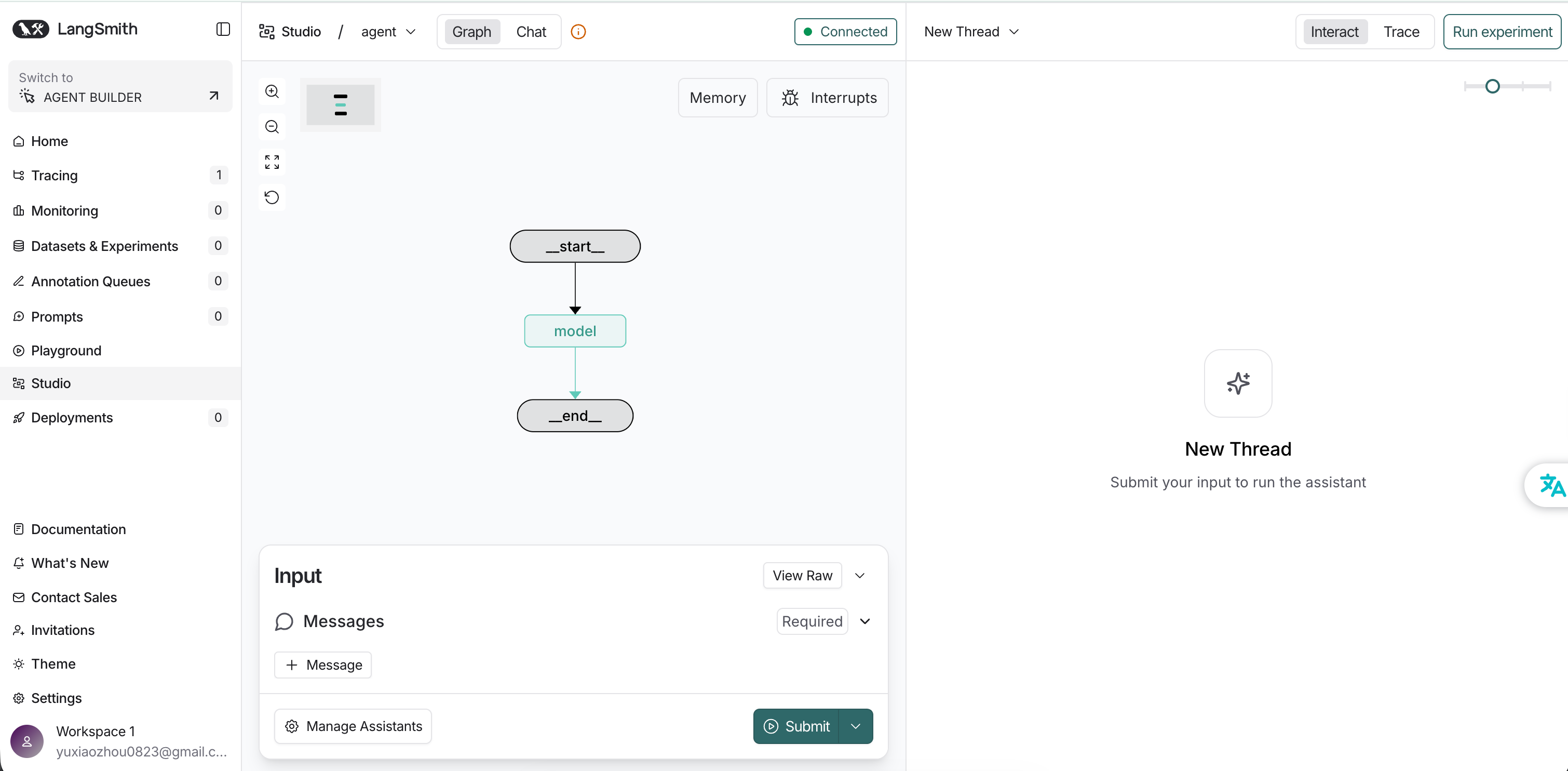Viewport: 1568px width, 771px height.
Task: Open the New Thread dropdown
Action: coord(971,32)
